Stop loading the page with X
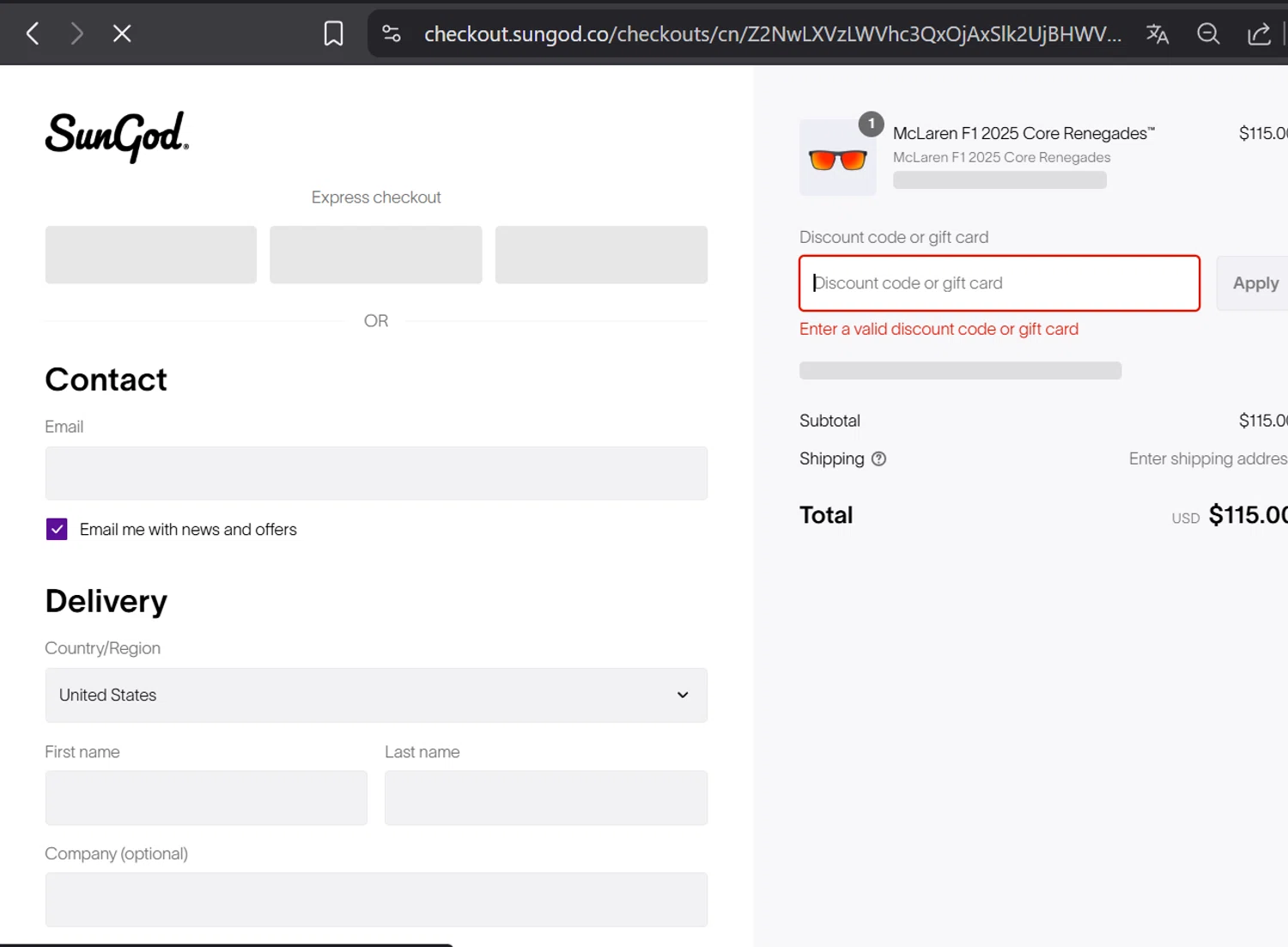 coord(122,33)
